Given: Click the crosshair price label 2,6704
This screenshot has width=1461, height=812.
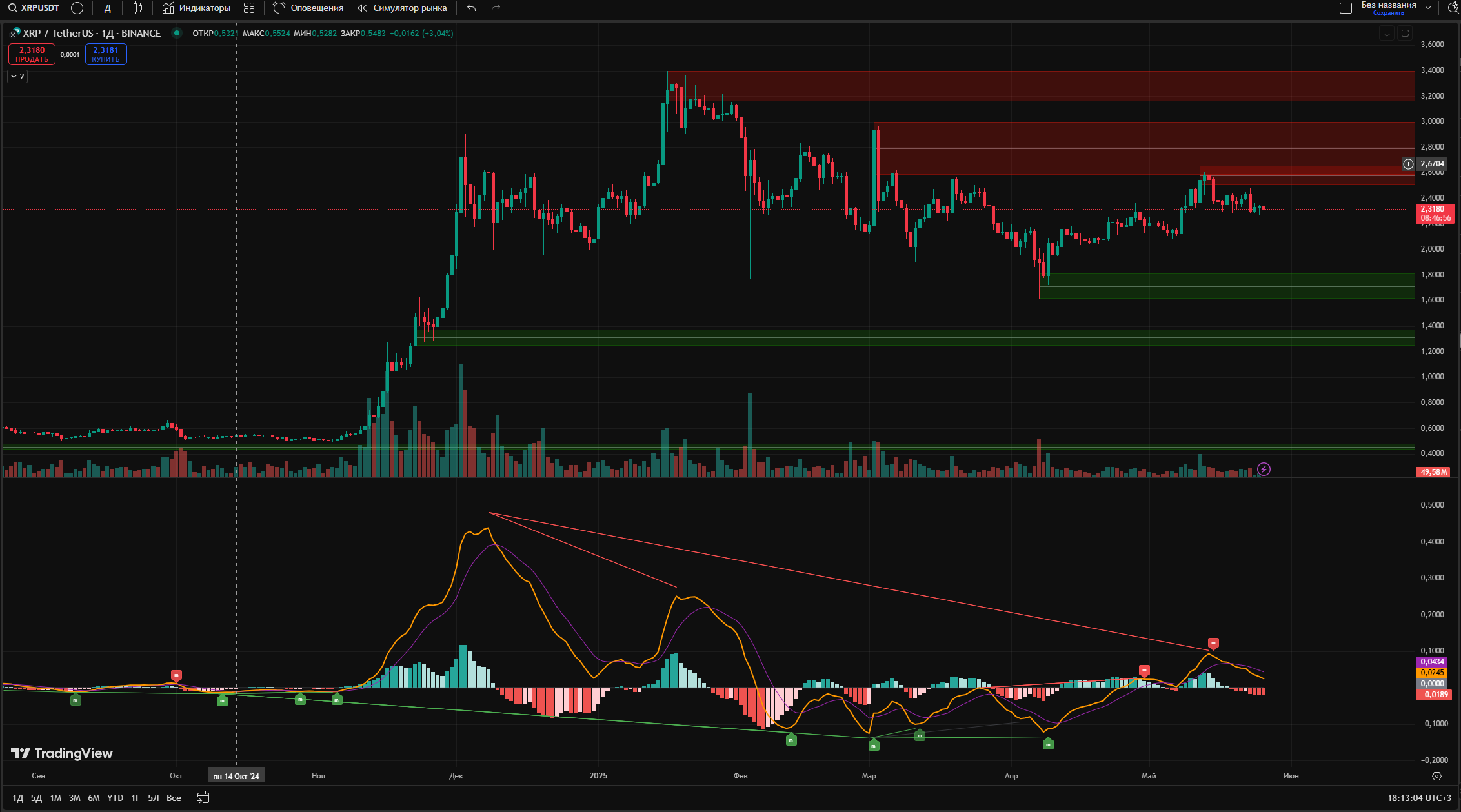Looking at the screenshot, I should [x=1433, y=164].
